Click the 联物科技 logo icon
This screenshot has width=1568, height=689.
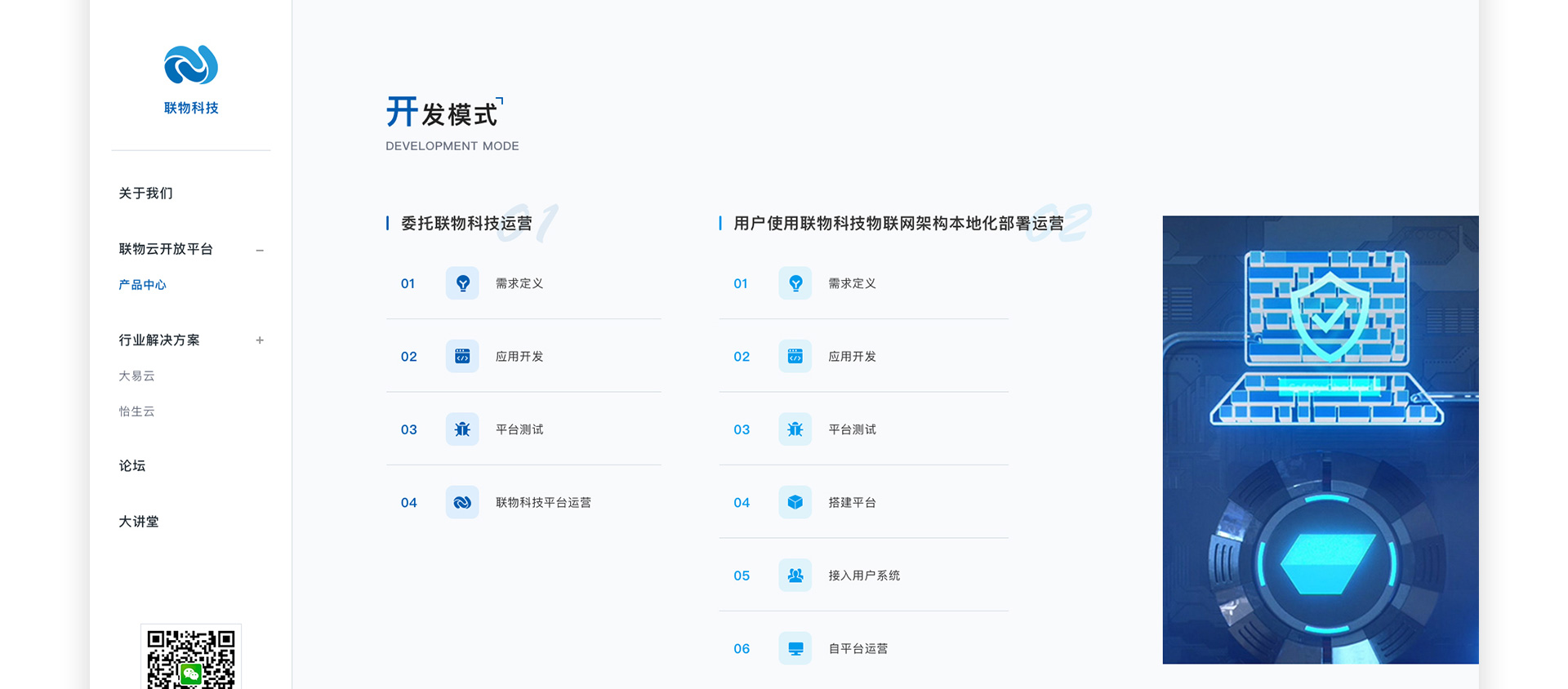[190, 65]
